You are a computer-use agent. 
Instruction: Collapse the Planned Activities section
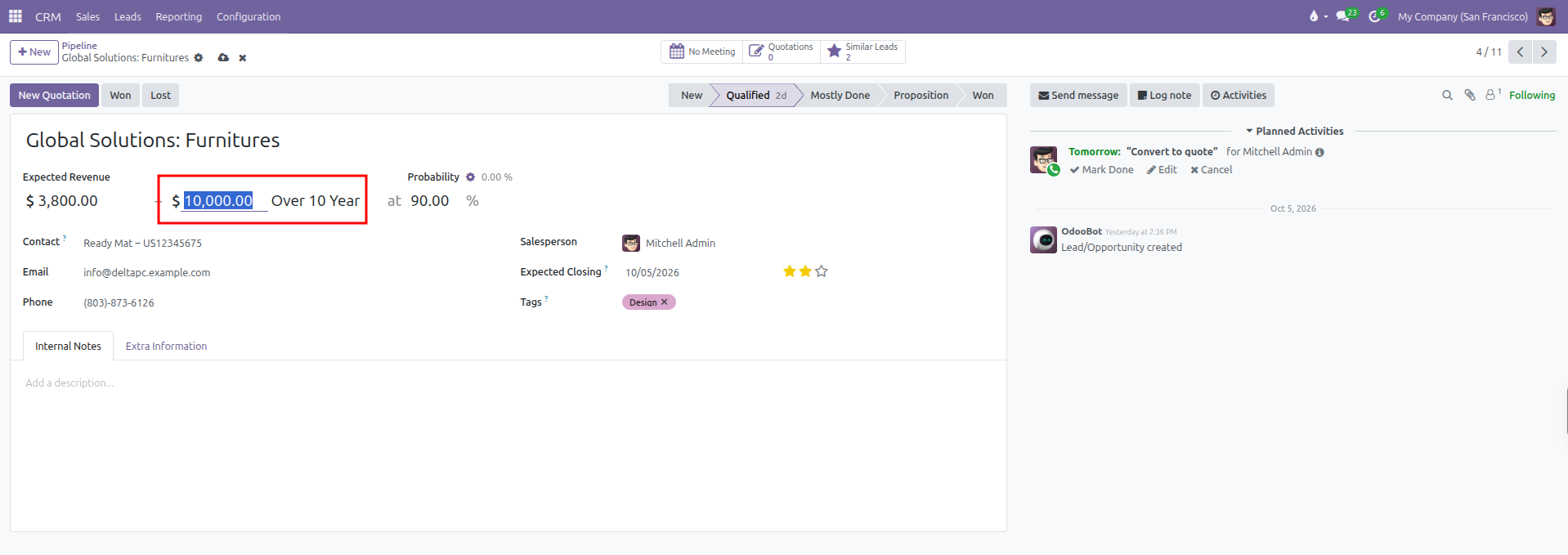click(1294, 131)
